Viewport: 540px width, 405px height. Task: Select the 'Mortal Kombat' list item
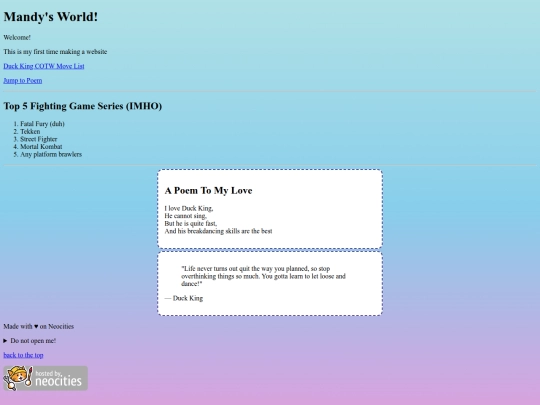41,146
